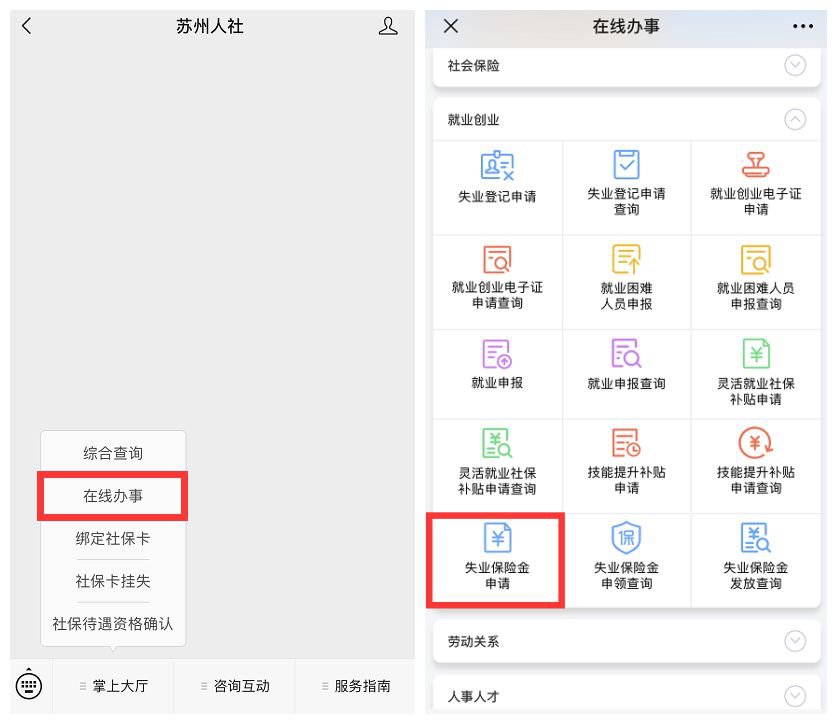Image resolution: width=837 pixels, height=724 pixels.
Task: Click user profile icon in 苏州人社 header
Action: tap(388, 27)
